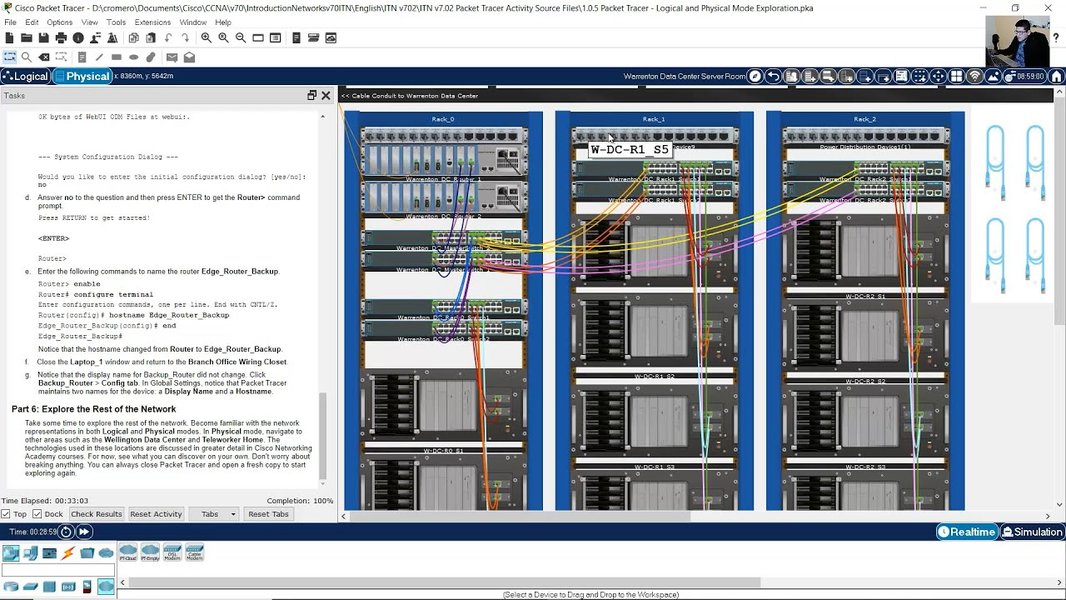The height and width of the screenshot is (600, 1066).
Task: Select End Devices category icon
Action: point(30,552)
